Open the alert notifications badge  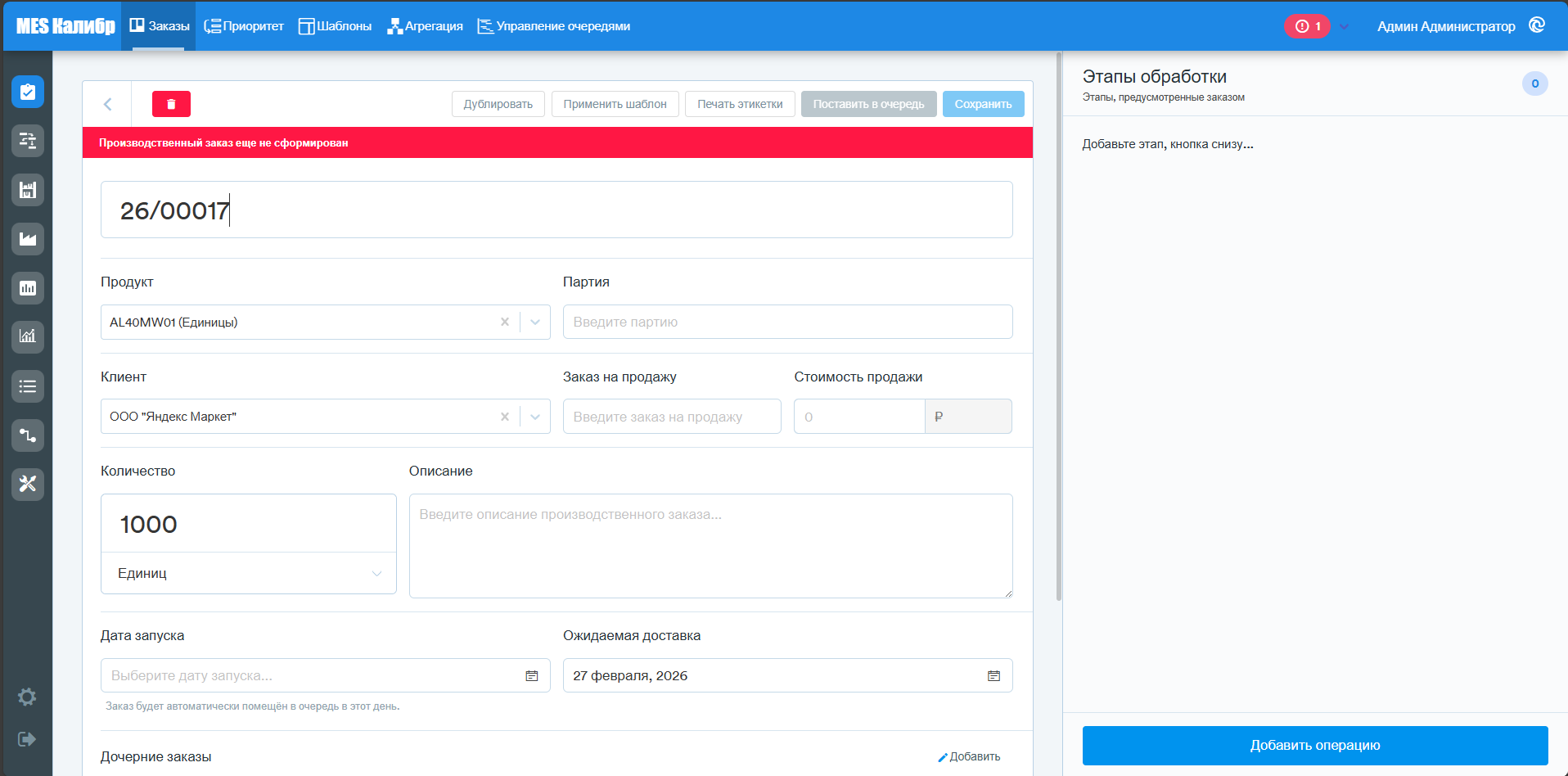(1307, 26)
